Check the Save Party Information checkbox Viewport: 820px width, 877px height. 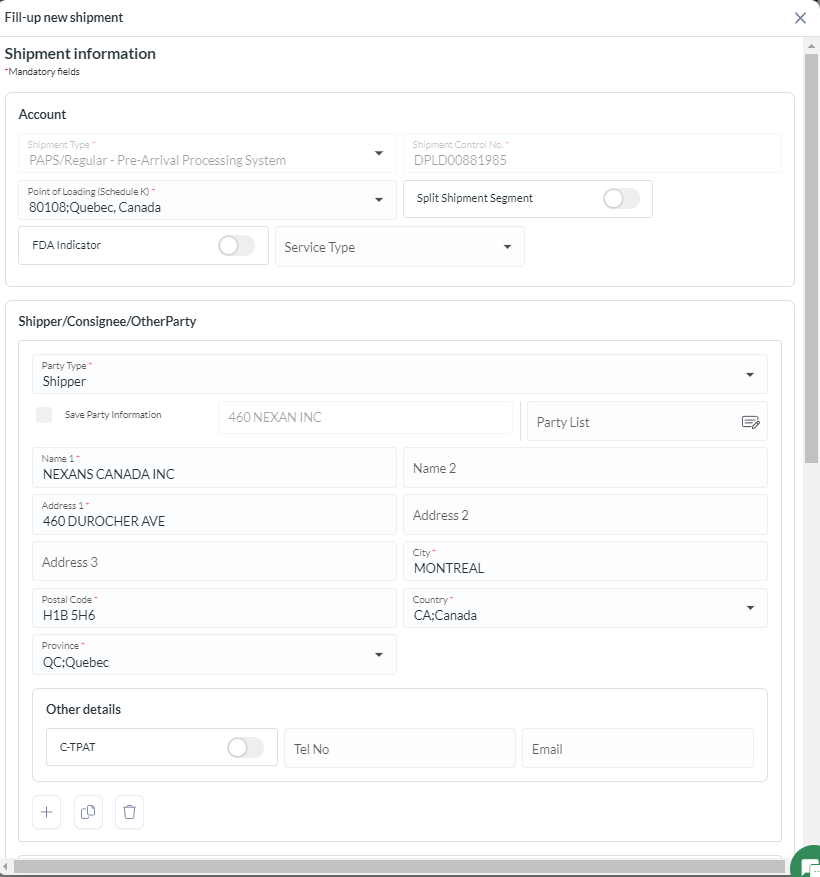[44, 415]
